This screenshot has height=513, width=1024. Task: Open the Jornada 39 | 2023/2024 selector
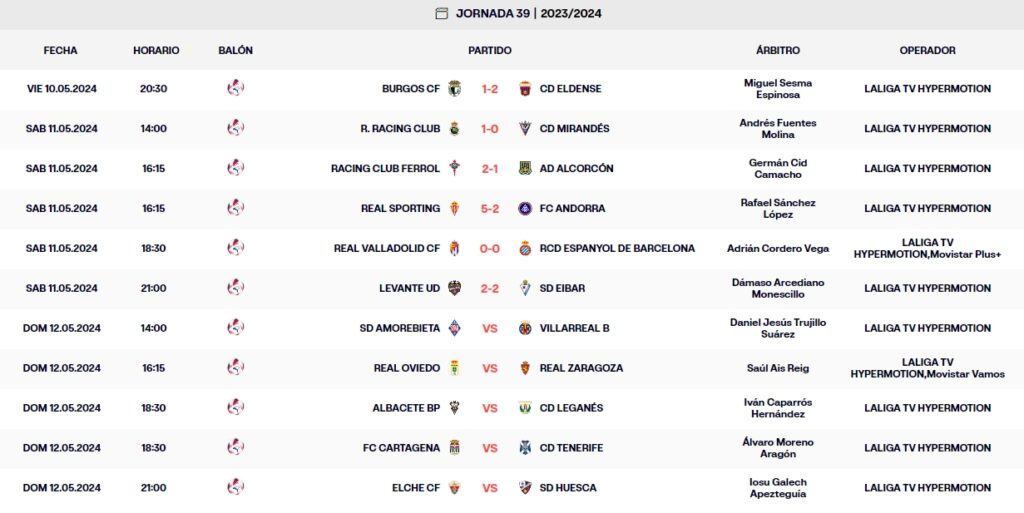click(x=528, y=14)
